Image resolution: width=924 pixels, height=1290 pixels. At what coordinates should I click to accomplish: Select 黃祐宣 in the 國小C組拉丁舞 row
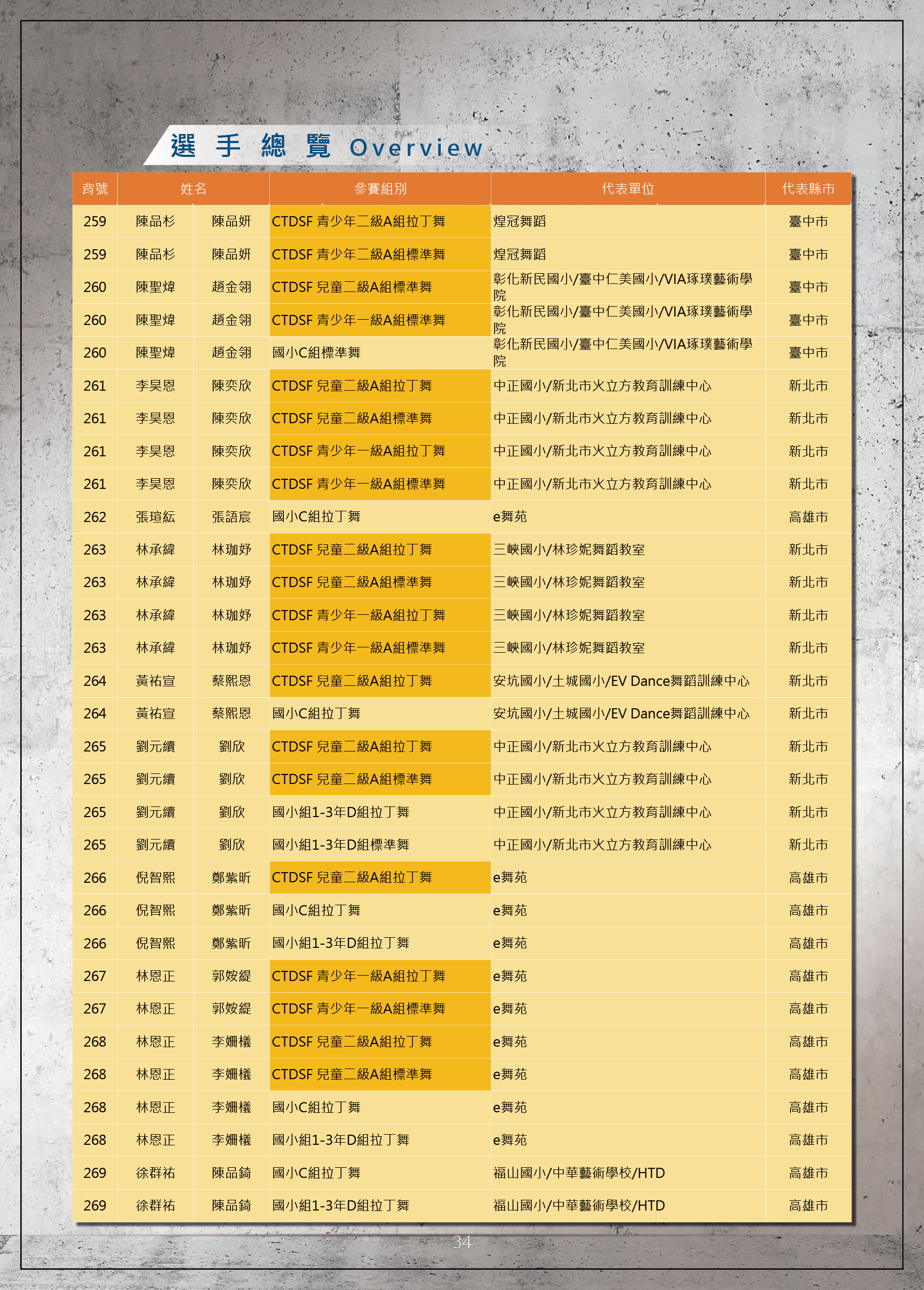tap(155, 713)
